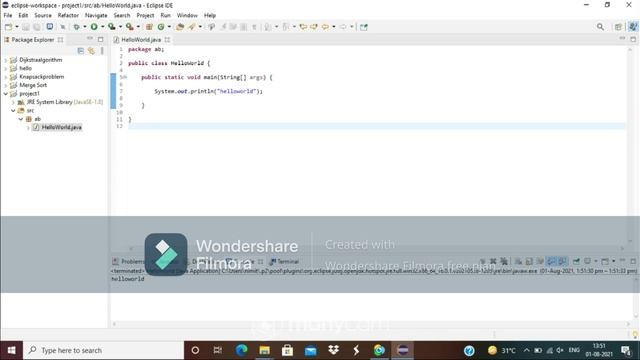
Task: Open Package Explorer view menu
Action: 102,51
